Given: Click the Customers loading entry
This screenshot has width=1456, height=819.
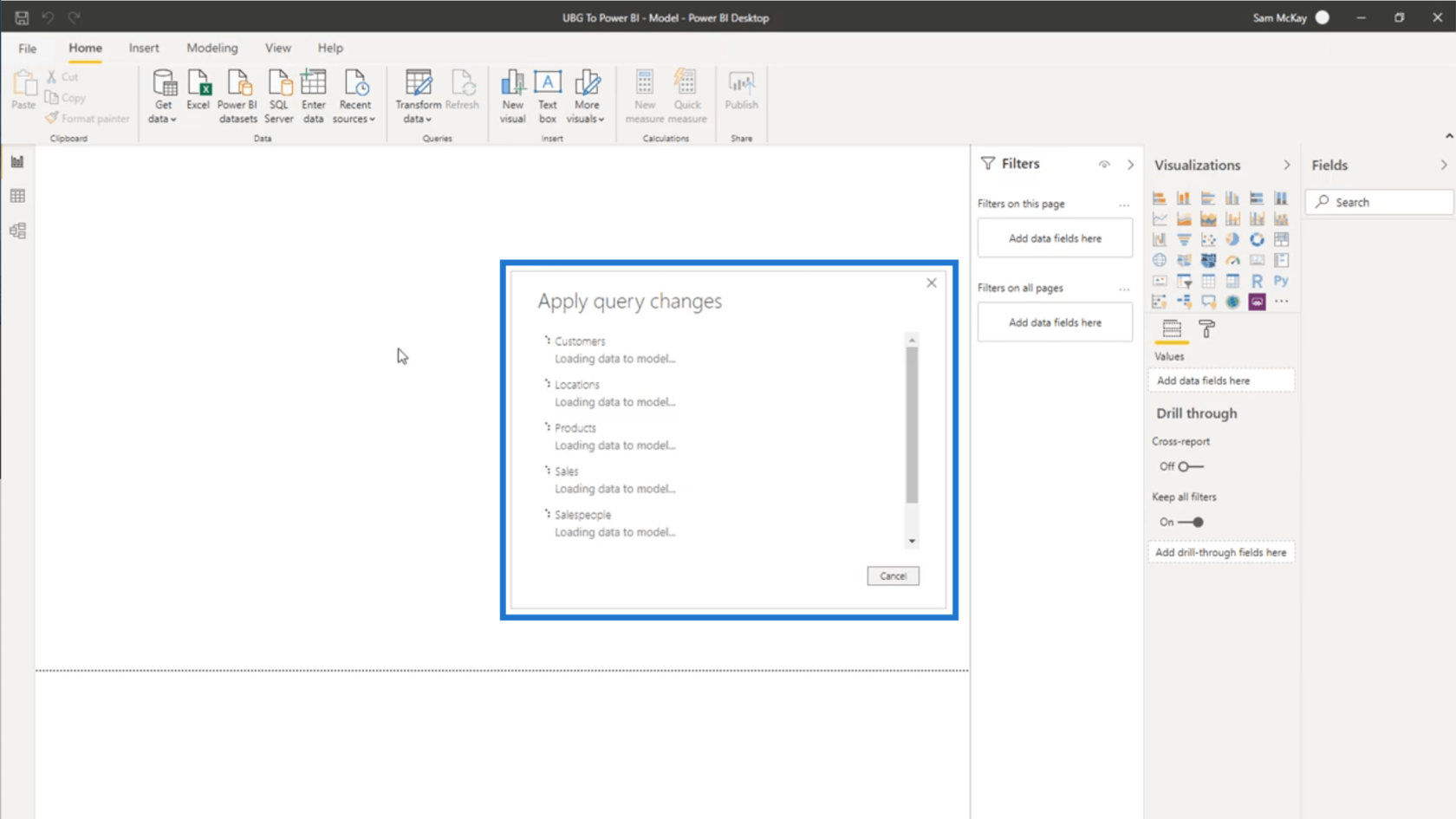Looking at the screenshot, I should pyautogui.click(x=610, y=350).
